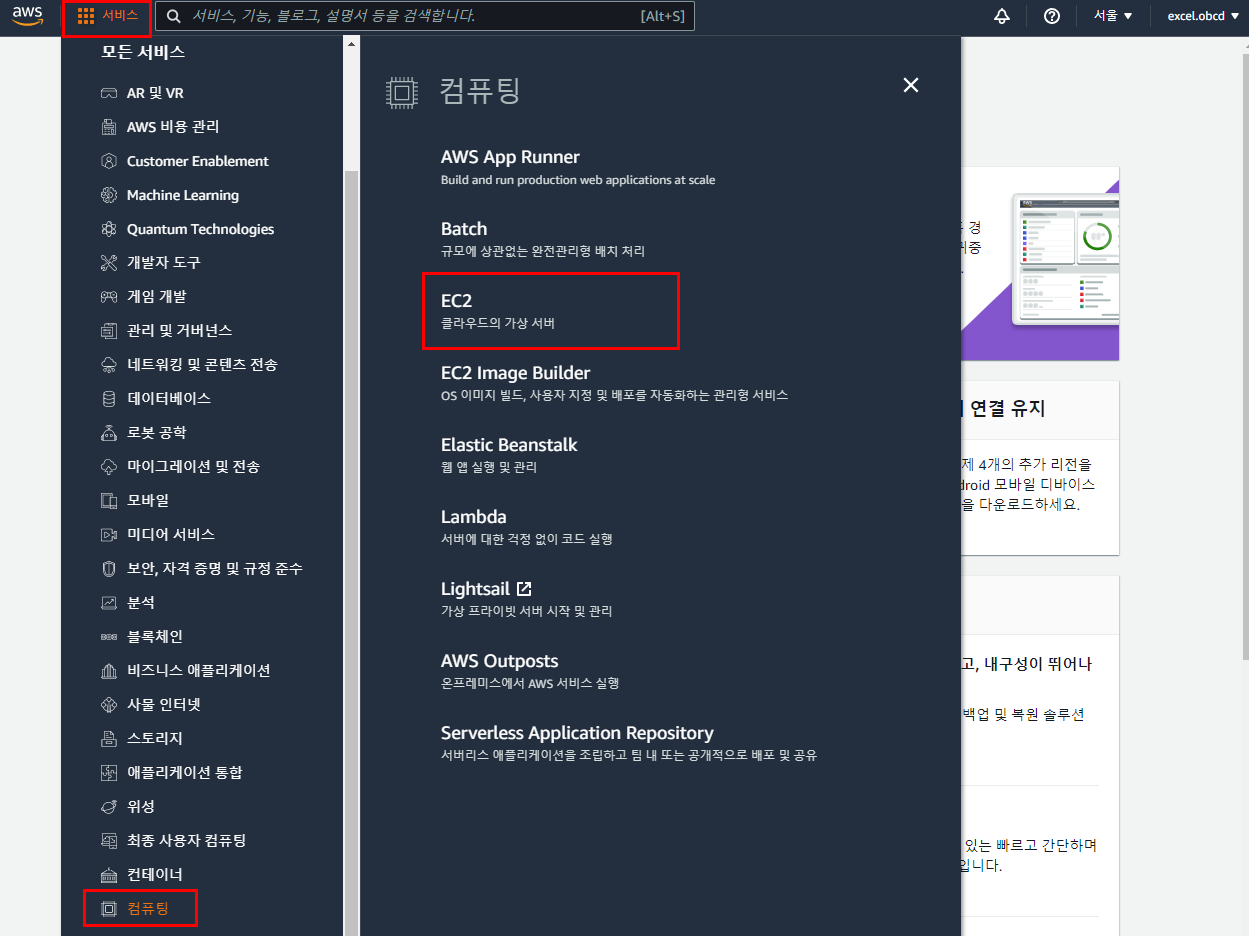Open the notifications bell icon
Viewport: 1249px width, 936px height.
pyautogui.click(x=1002, y=16)
